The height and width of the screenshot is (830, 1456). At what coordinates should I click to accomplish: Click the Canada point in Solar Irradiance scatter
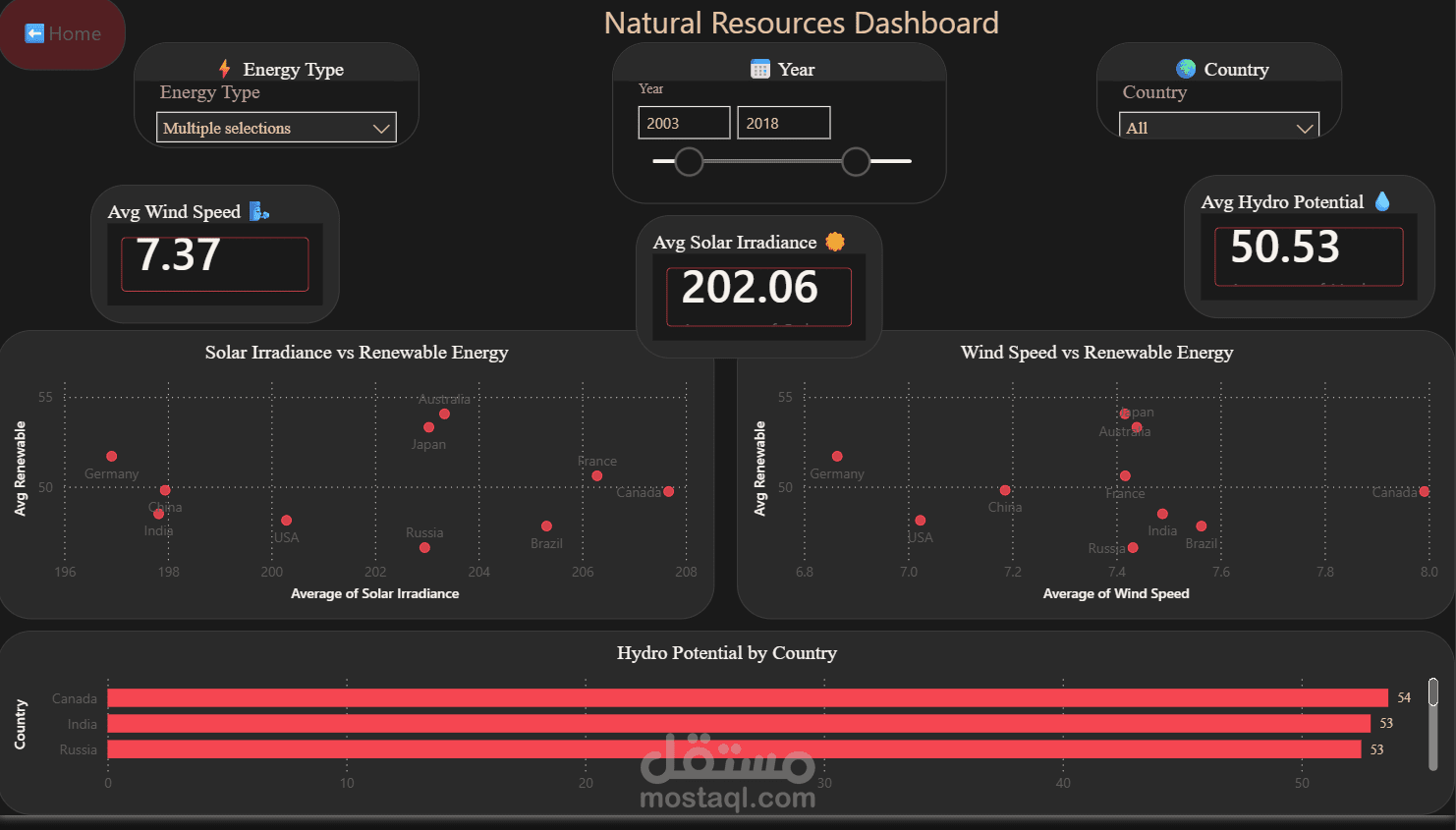(669, 492)
